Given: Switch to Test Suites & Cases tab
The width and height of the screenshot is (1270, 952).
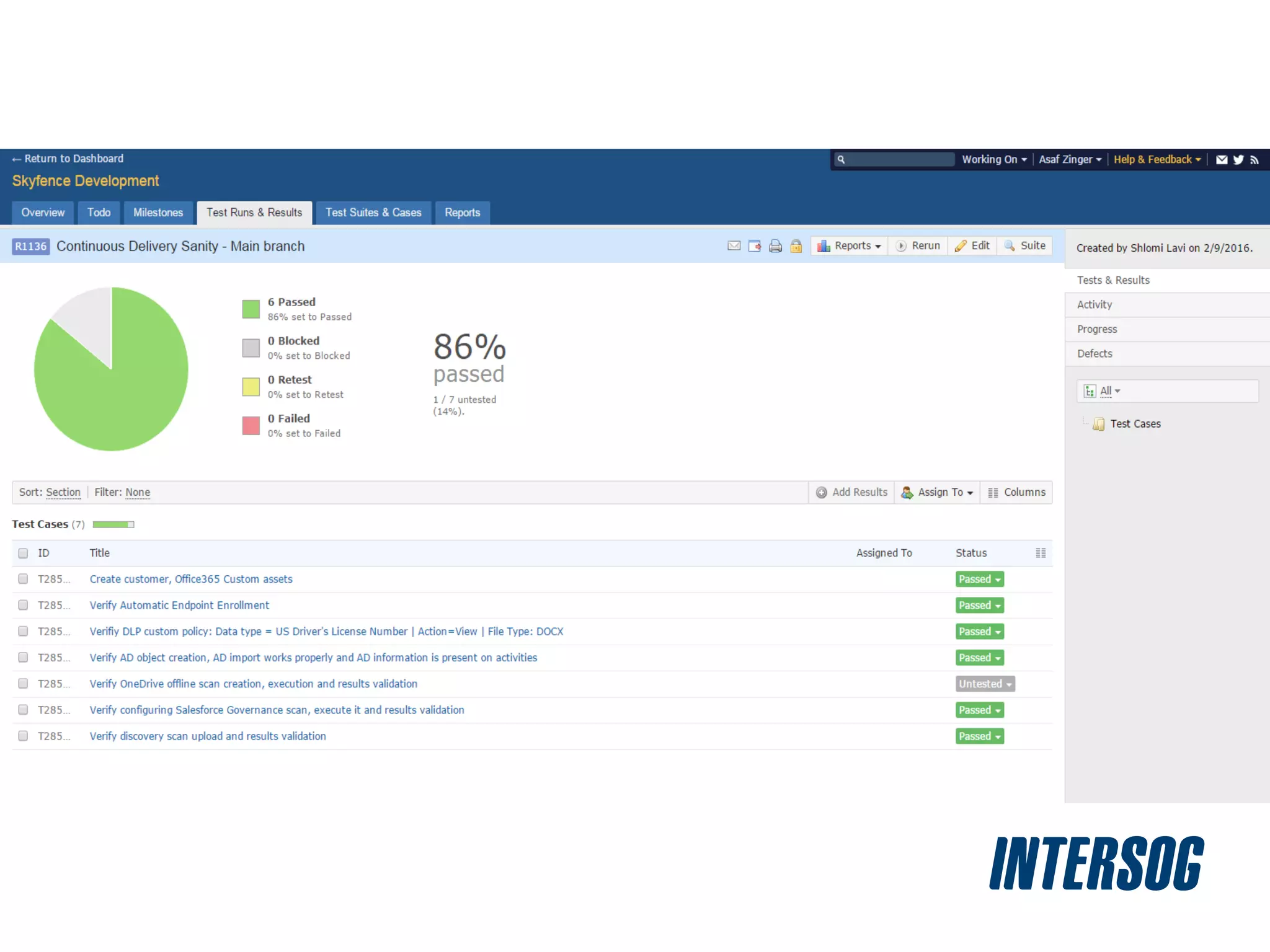Looking at the screenshot, I should (373, 213).
